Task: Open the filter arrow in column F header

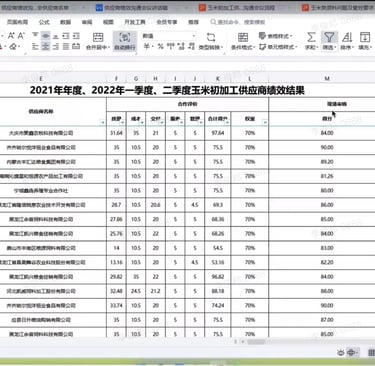Action: pyautogui.click(x=123, y=122)
